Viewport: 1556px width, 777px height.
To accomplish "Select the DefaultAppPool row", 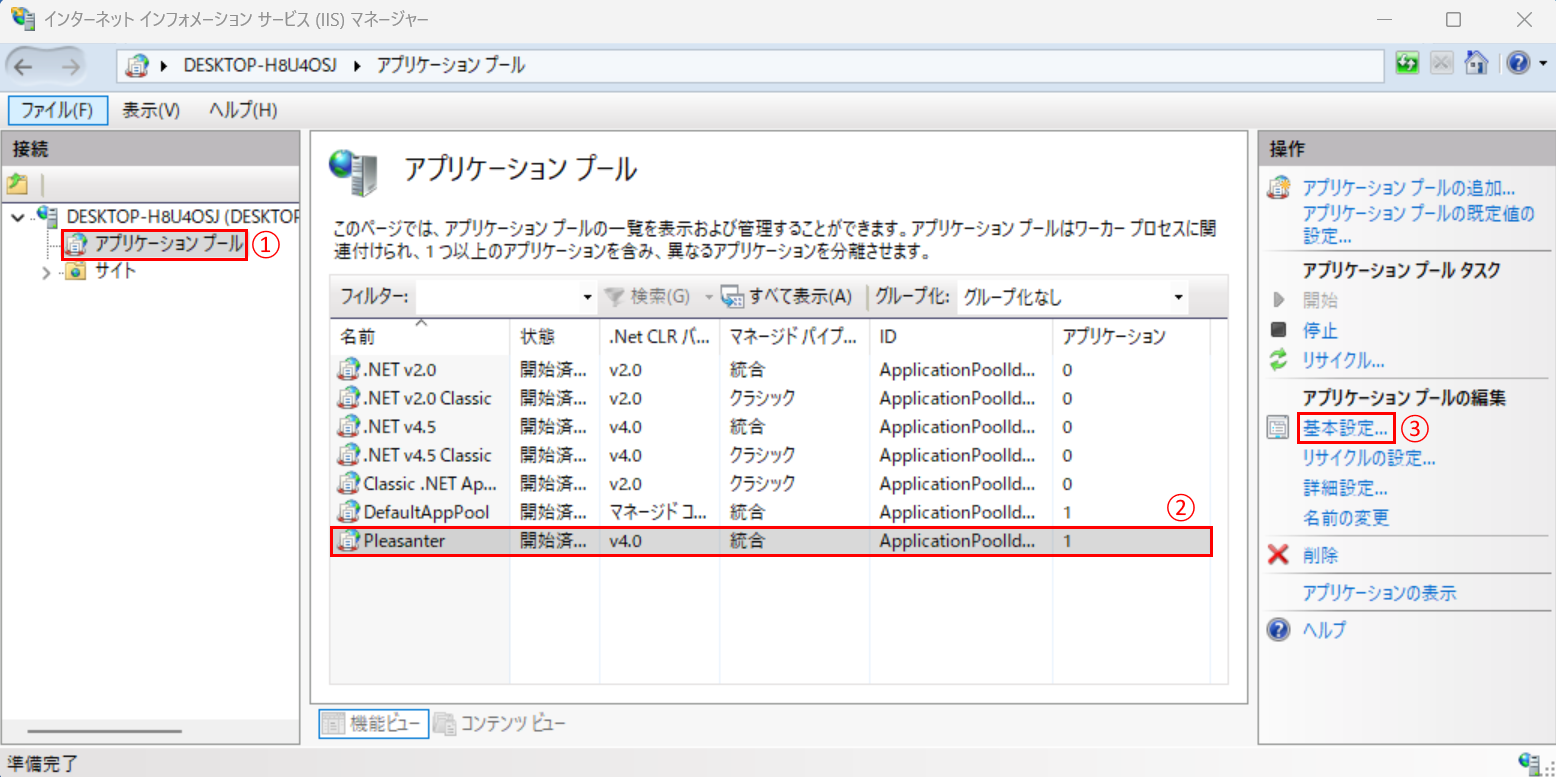I will click(x=771, y=512).
